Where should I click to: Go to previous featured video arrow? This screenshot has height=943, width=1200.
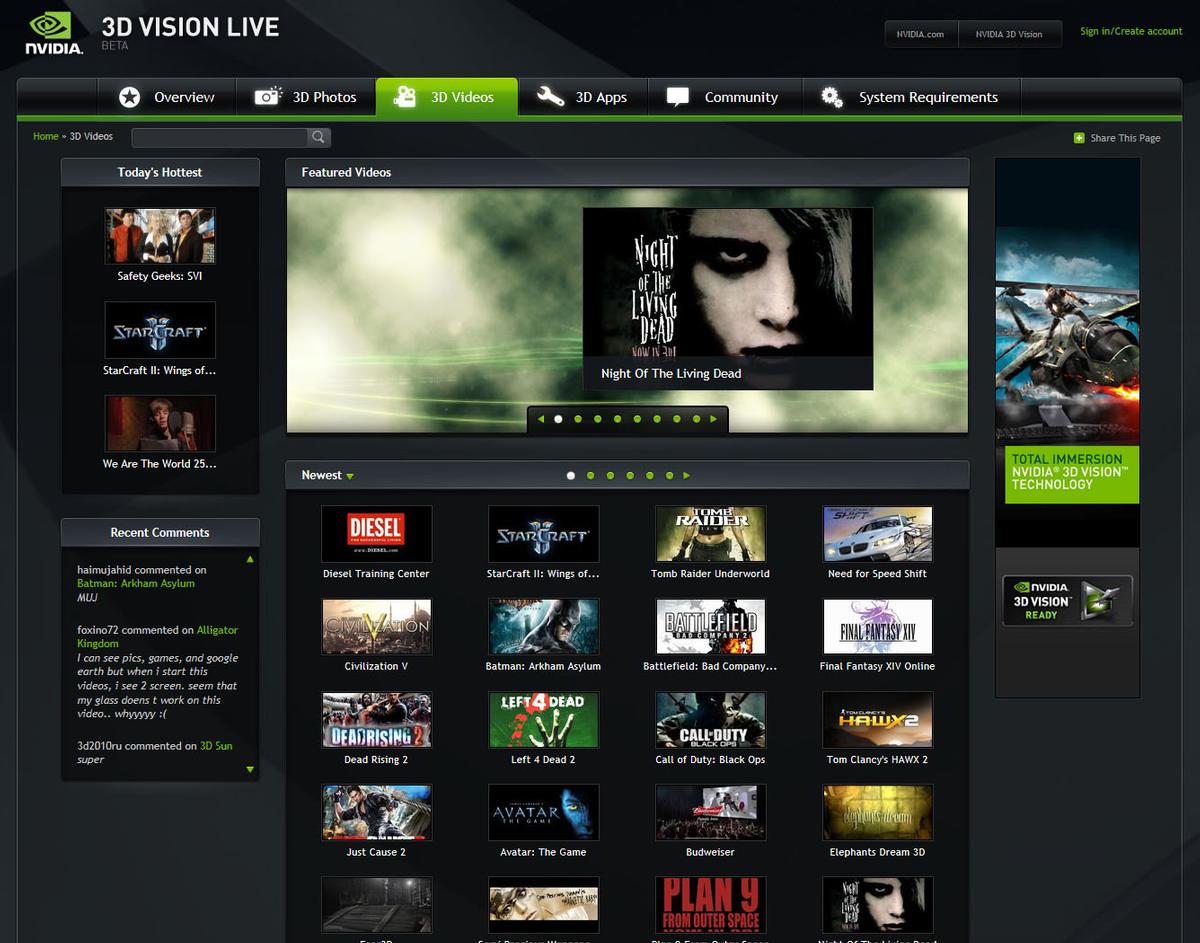point(541,419)
